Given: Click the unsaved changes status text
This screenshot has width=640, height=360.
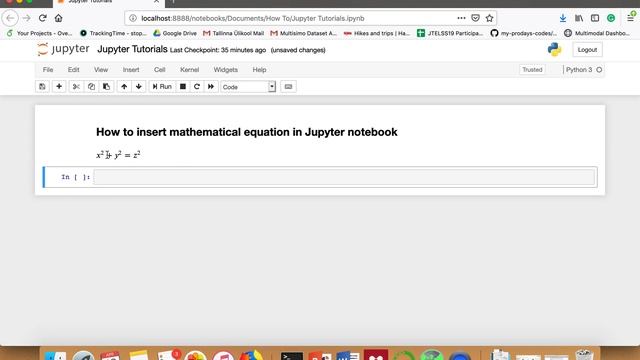Looking at the screenshot, I should [298, 50].
